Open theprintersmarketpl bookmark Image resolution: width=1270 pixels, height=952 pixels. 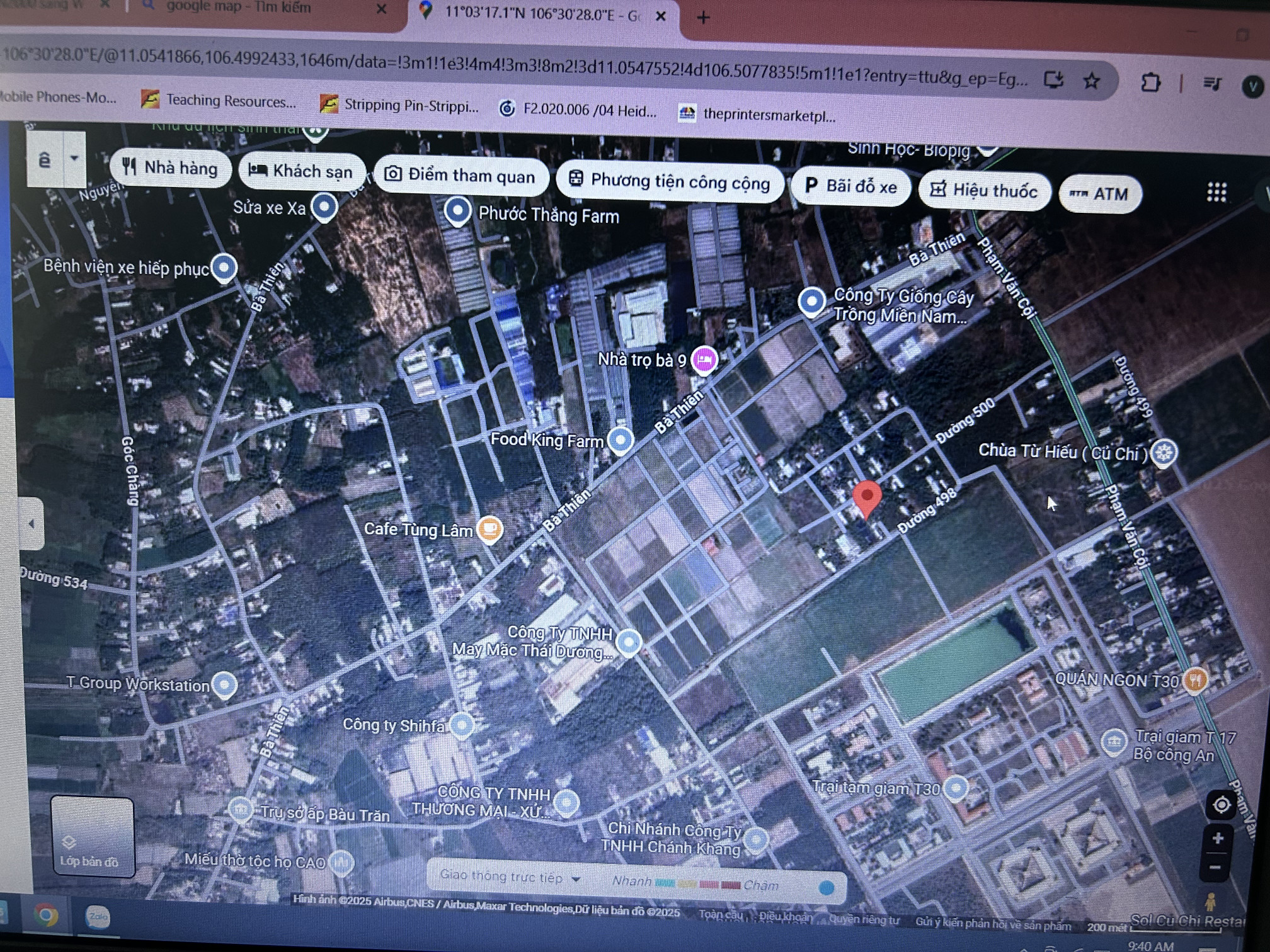[758, 115]
